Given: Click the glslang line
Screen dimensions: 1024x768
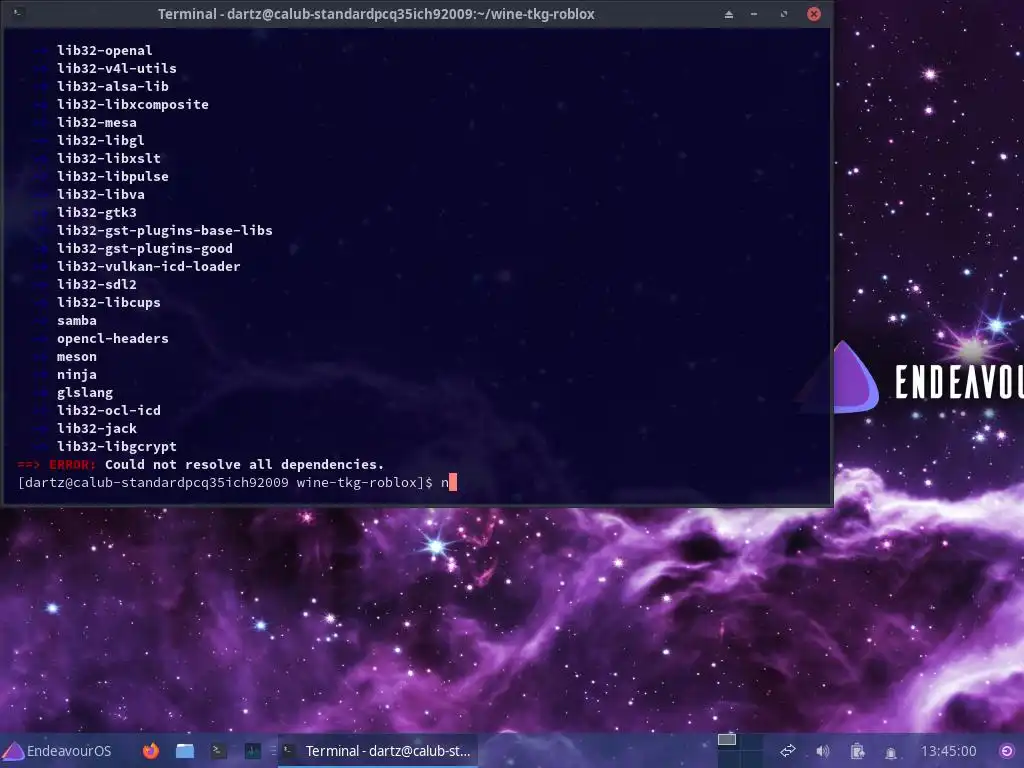Looking at the screenshot, I should pyautogui.click(x=85, y=392).
